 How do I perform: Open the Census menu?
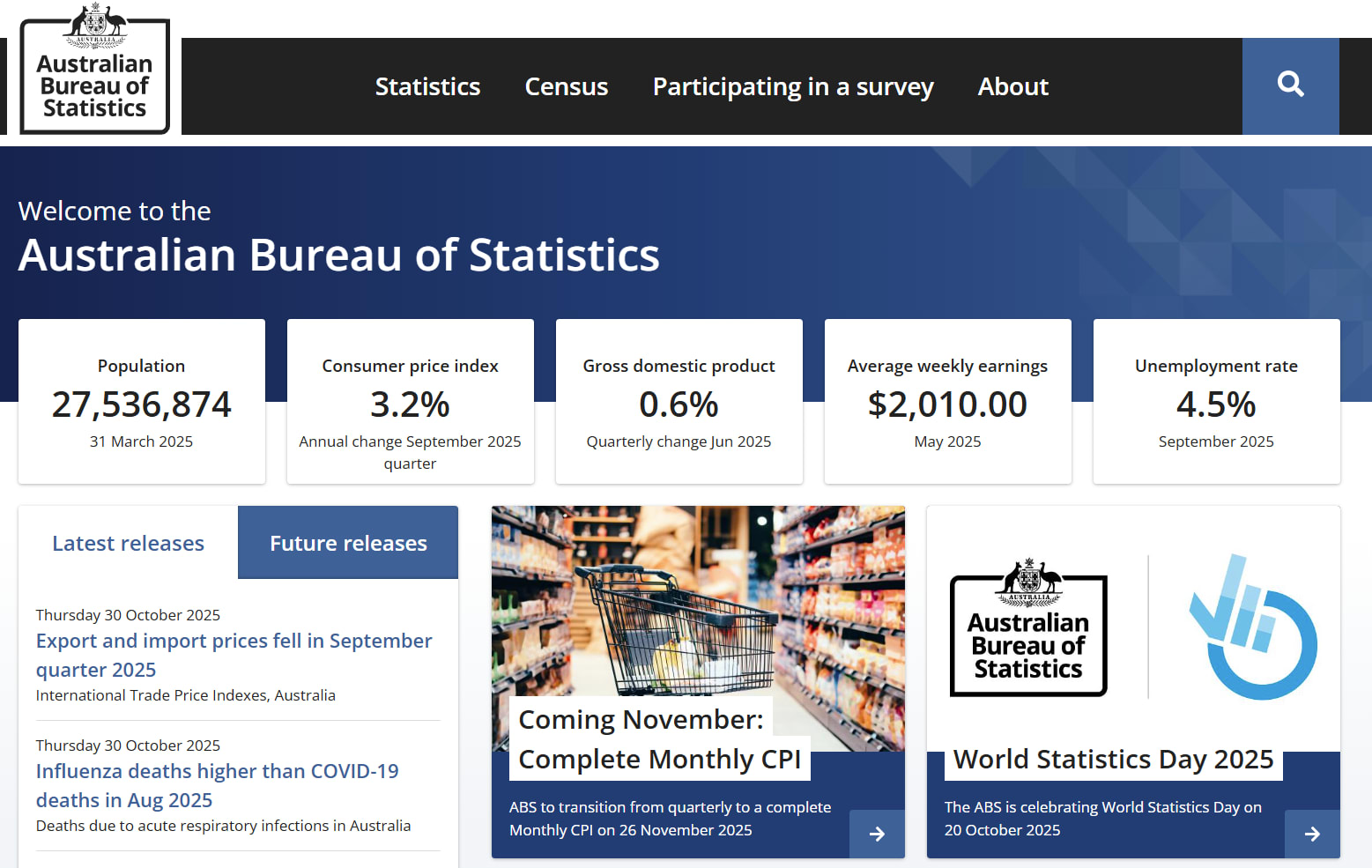pyautogui.click(x=567, y=86)
